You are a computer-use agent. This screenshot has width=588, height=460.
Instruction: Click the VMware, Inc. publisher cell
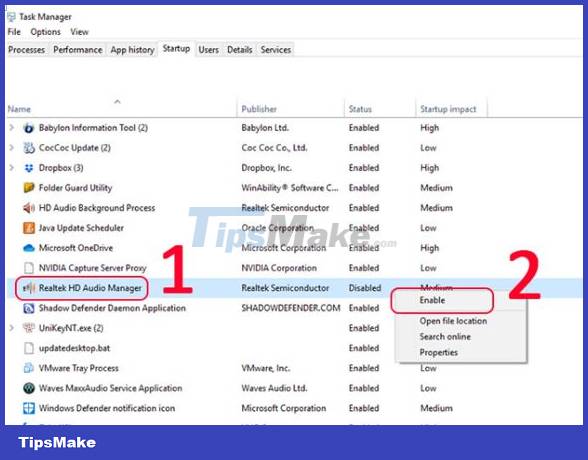click(266, 368)
